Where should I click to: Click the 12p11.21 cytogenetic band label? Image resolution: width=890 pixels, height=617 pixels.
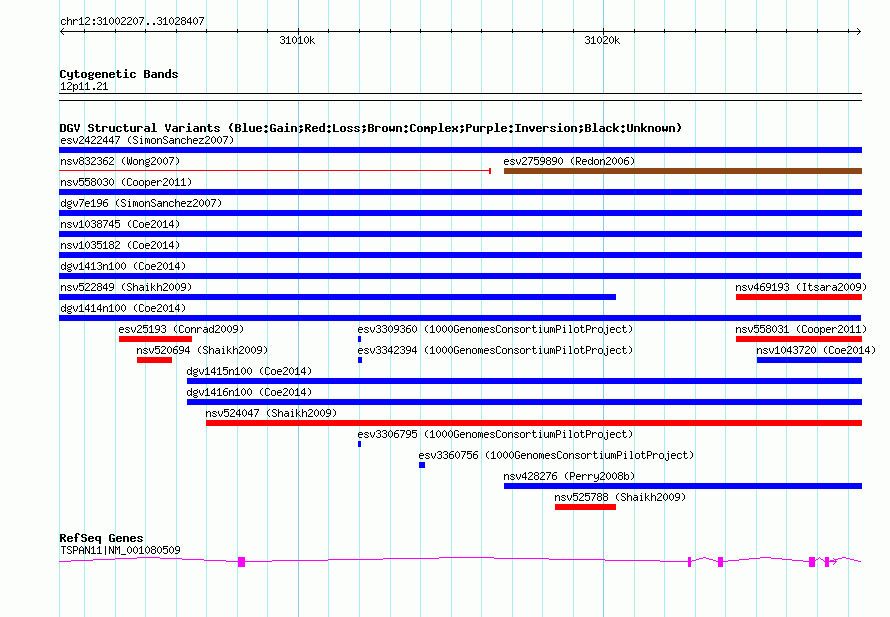(84, 86)
